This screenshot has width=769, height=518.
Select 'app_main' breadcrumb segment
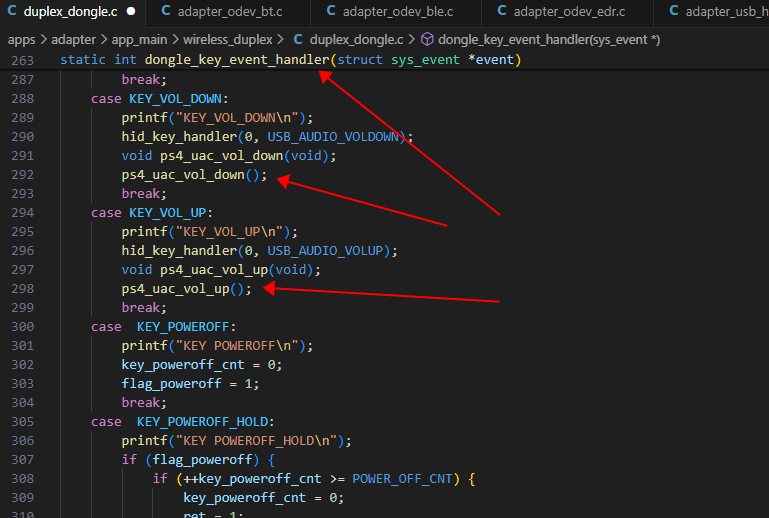[139, 40]
